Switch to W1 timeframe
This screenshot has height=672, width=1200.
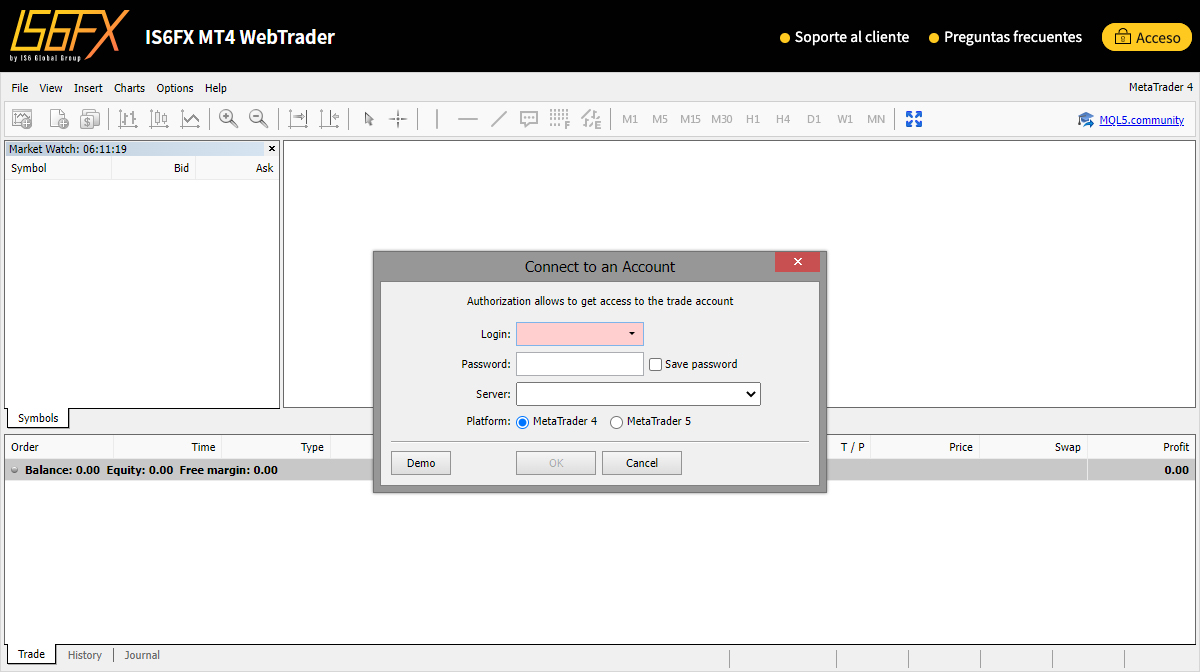pos(845,119)
